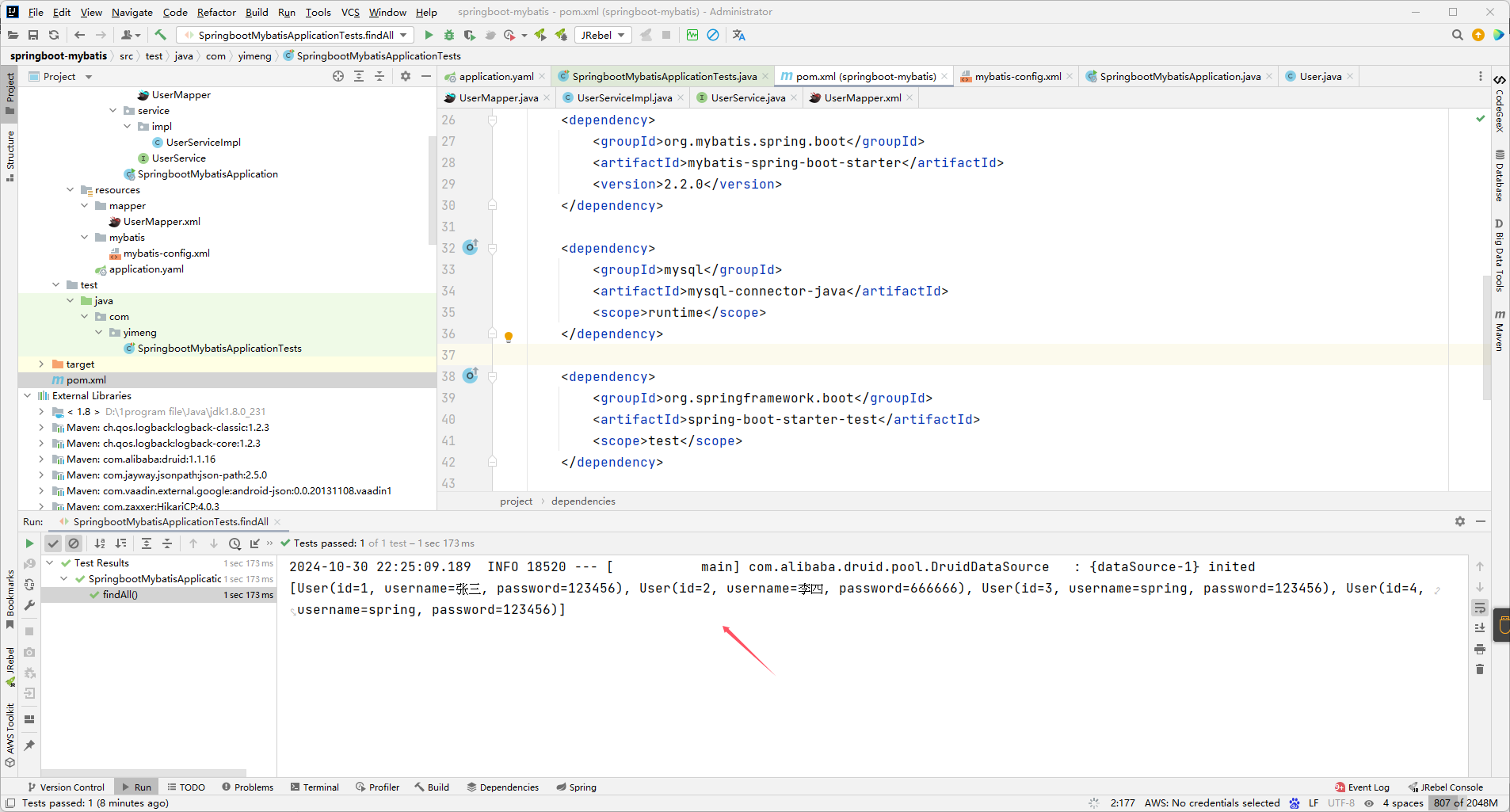Switch to mybatis-config.xml editor tab
The height and width of the screenshot is (812, 1510).
pyautogui.click(x=1017, y=77)
